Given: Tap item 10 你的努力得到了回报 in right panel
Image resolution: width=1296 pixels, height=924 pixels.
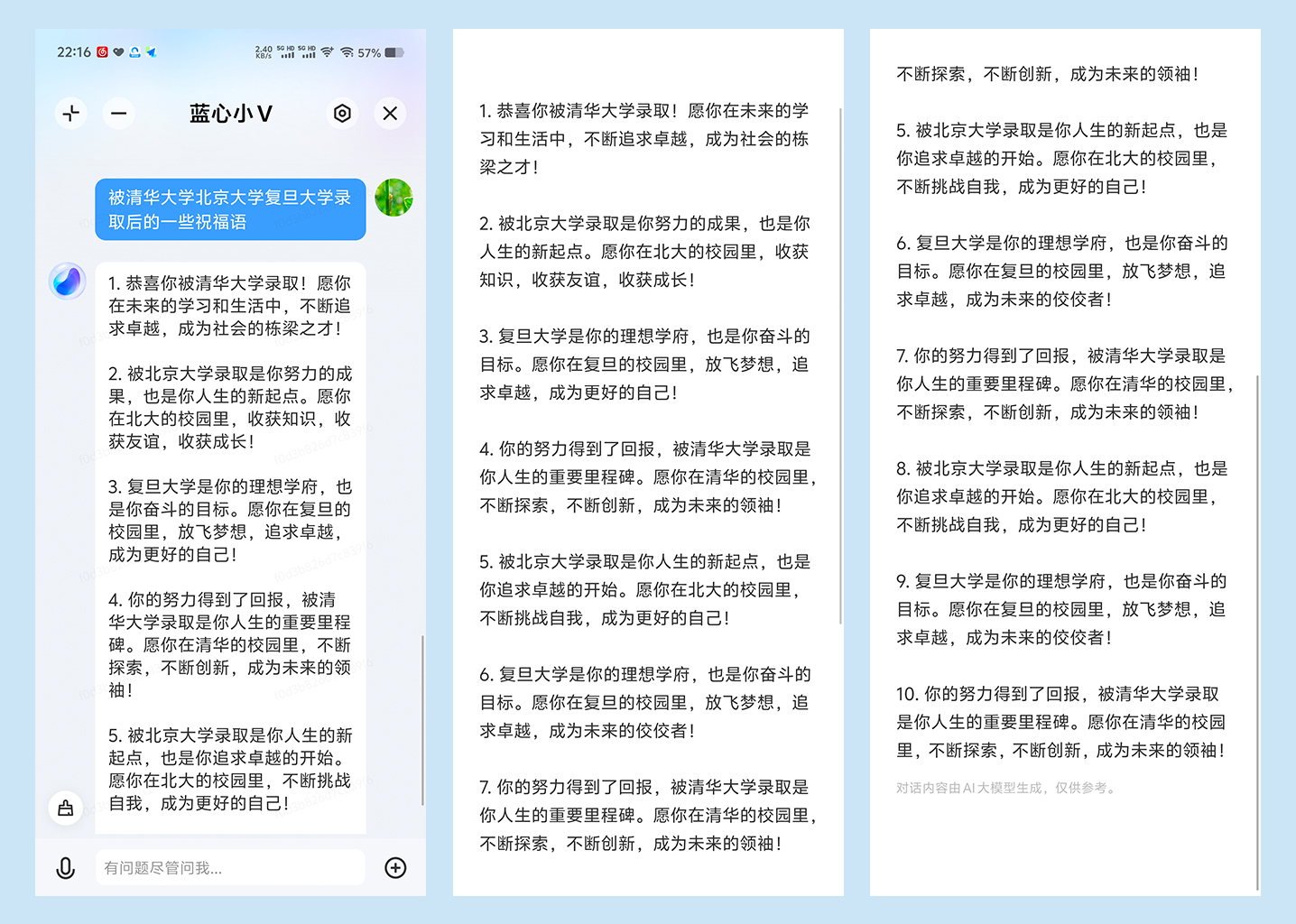Looking at the screenshot, I should pos(1062,722).
